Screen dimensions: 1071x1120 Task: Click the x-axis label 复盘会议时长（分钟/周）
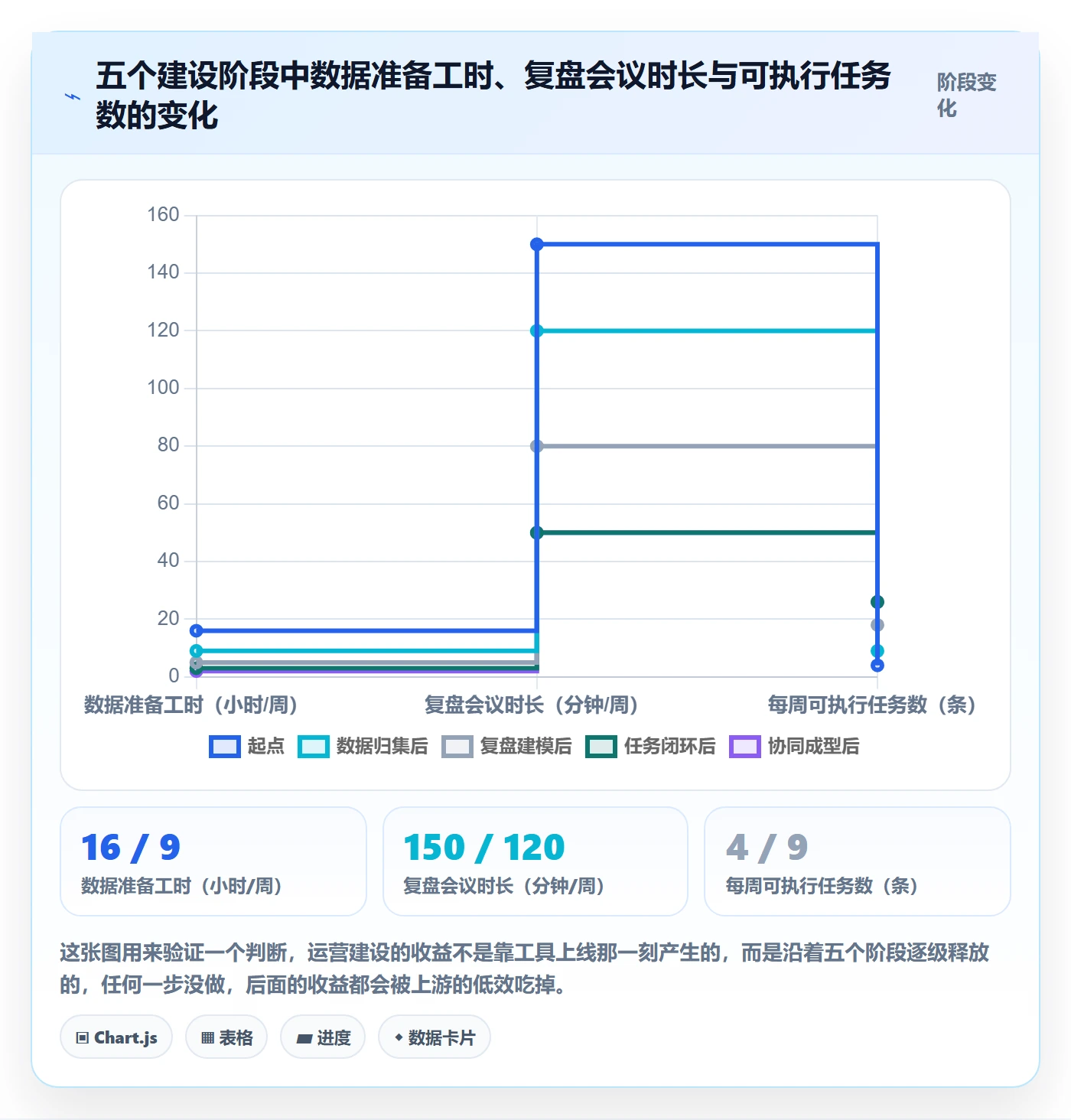(532, 705)
